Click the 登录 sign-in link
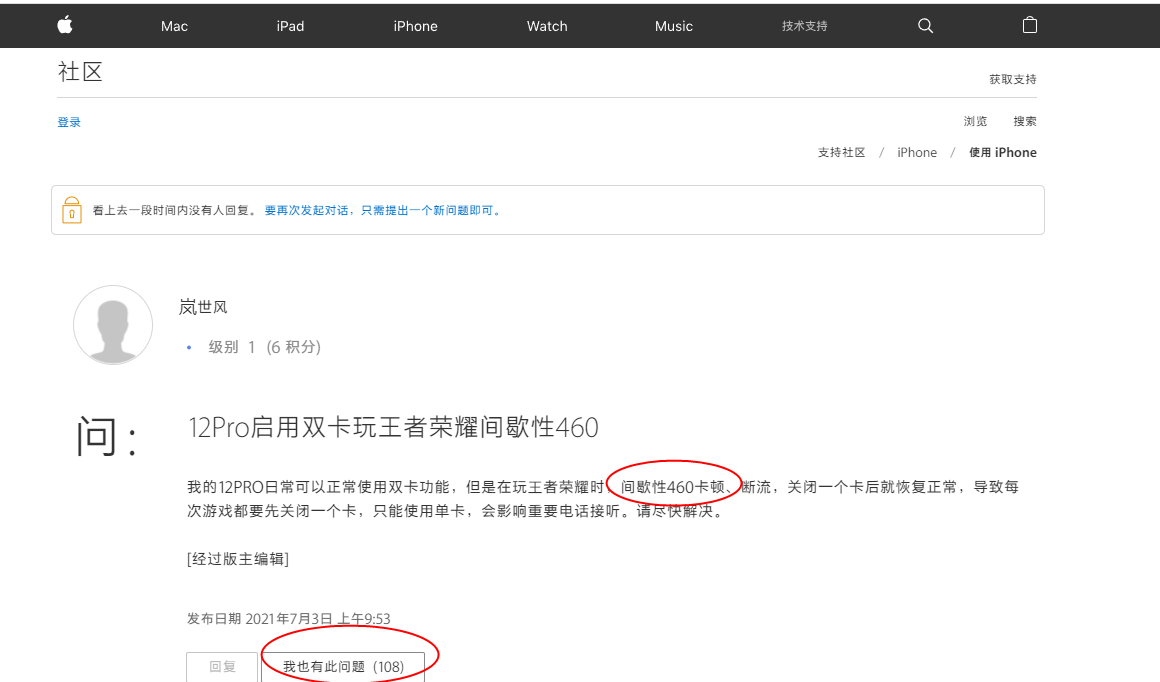The height and width of the screenshot is (682, 1160). click(x=69, y=122)
